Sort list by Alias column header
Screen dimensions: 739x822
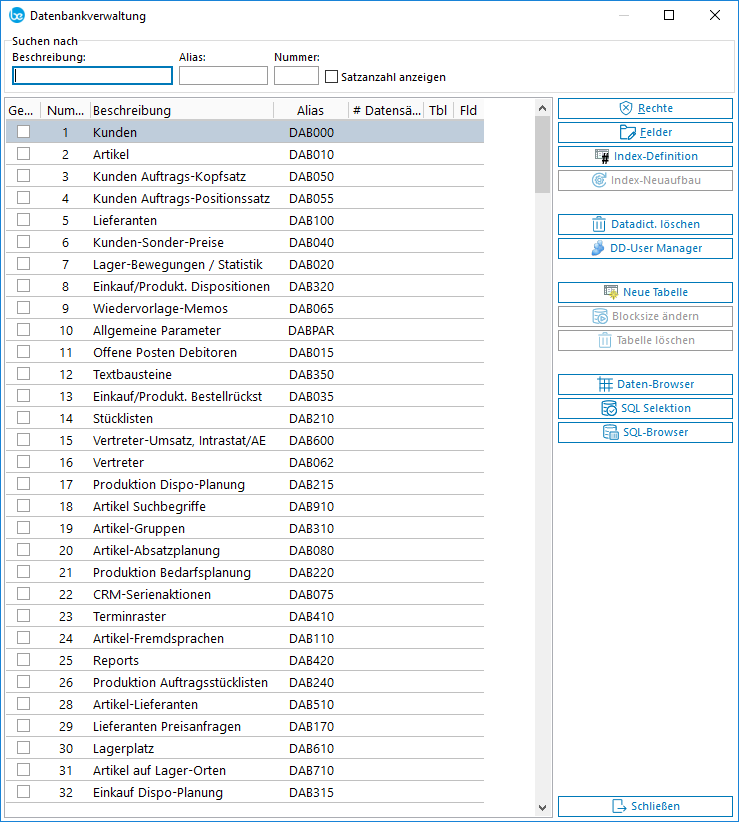[310, 110]
